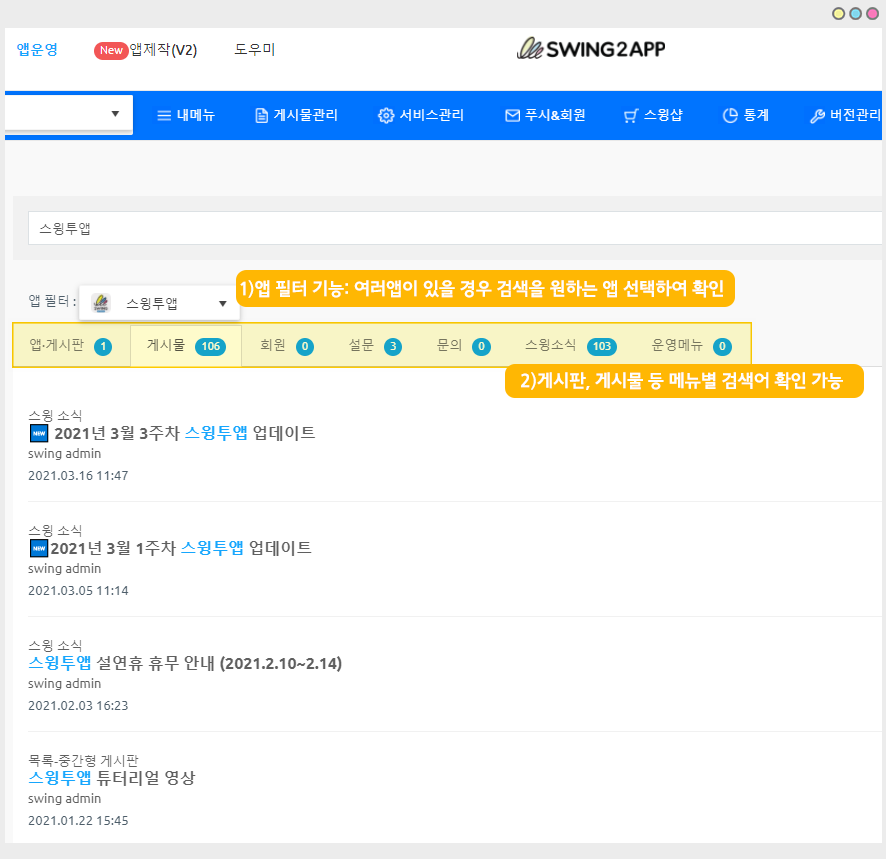This screenshot has width=886, height=859.
Task: Open the 스윙투앱 튜터리얼 영상 post
Action: tap(112, 777)
